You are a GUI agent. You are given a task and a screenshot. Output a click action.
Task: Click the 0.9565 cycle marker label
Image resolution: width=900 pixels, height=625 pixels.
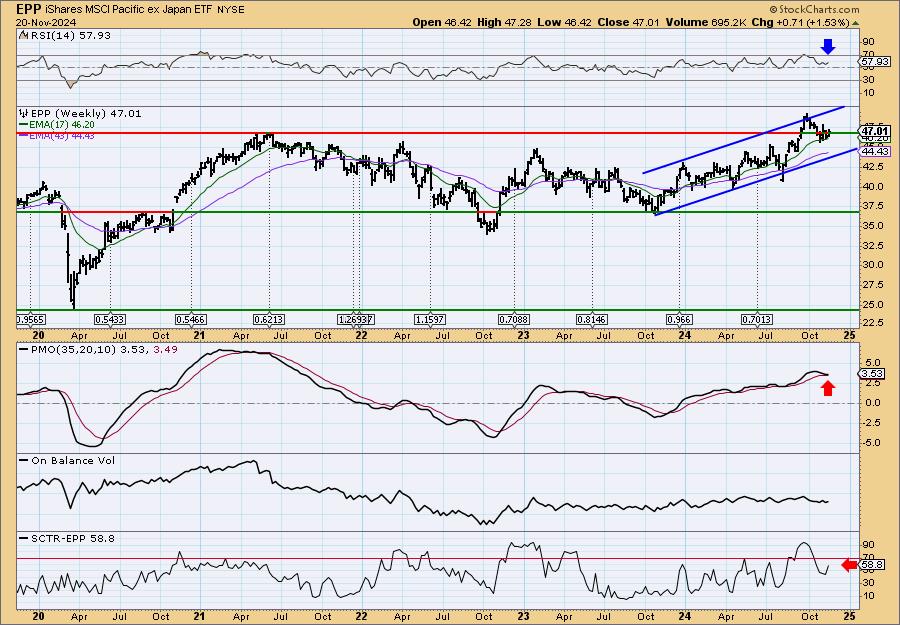click(x=31, y=319)
